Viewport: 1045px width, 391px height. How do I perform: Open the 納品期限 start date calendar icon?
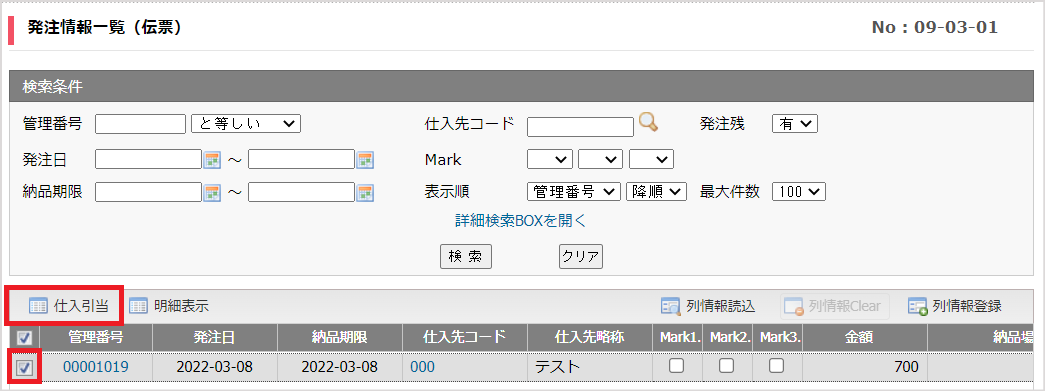[212, 193]
